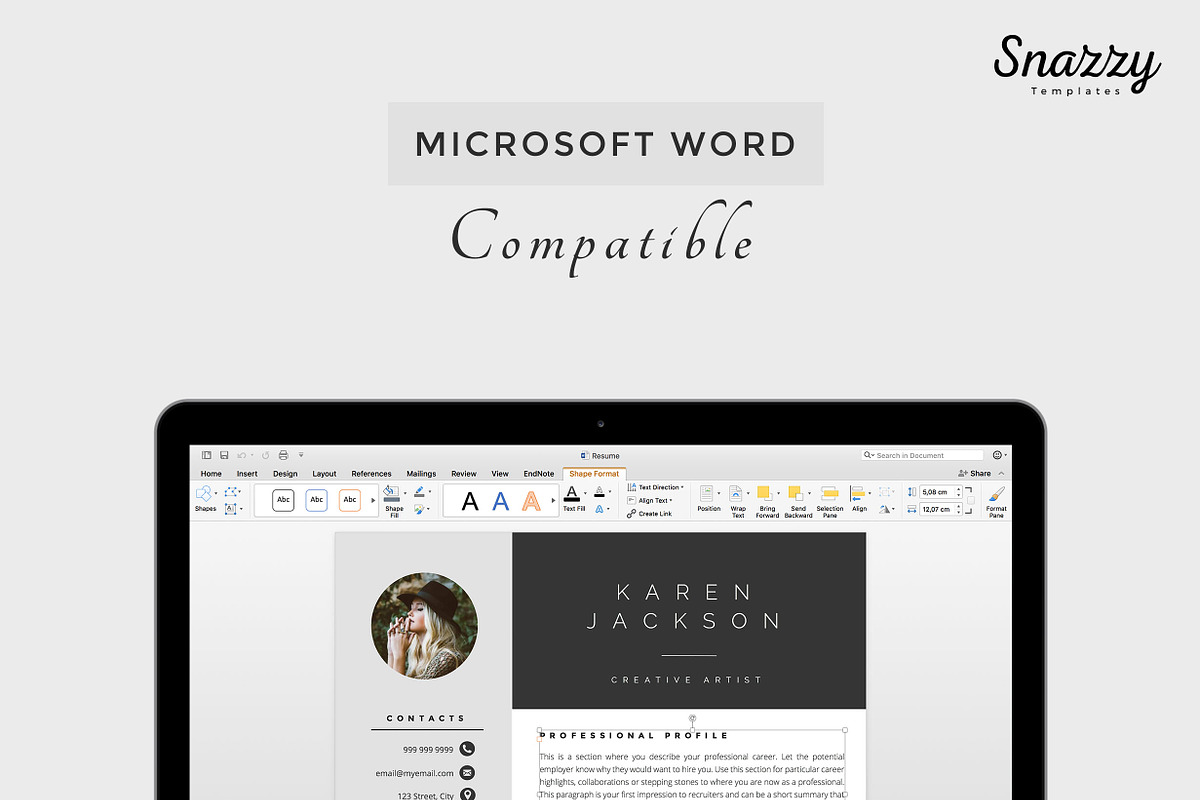Apply the orange outlined Abc shape style
This screenshot has height=800, width=1200.
pyautogui.click(x=349, y=500)
